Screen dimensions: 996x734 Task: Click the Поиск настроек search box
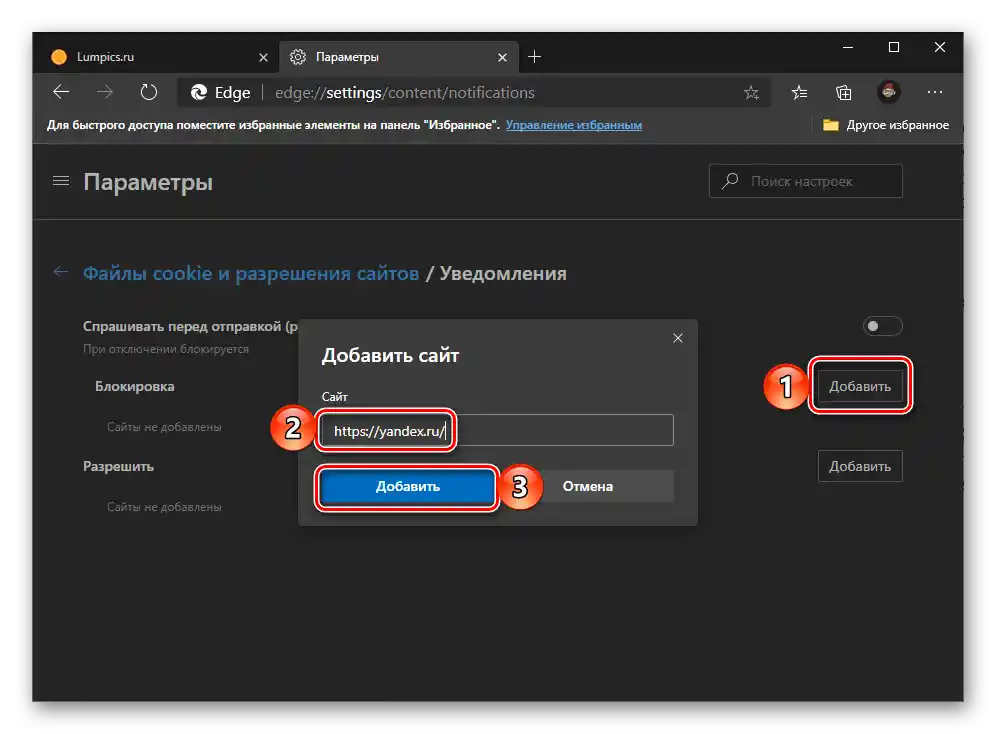coord(805,181)
